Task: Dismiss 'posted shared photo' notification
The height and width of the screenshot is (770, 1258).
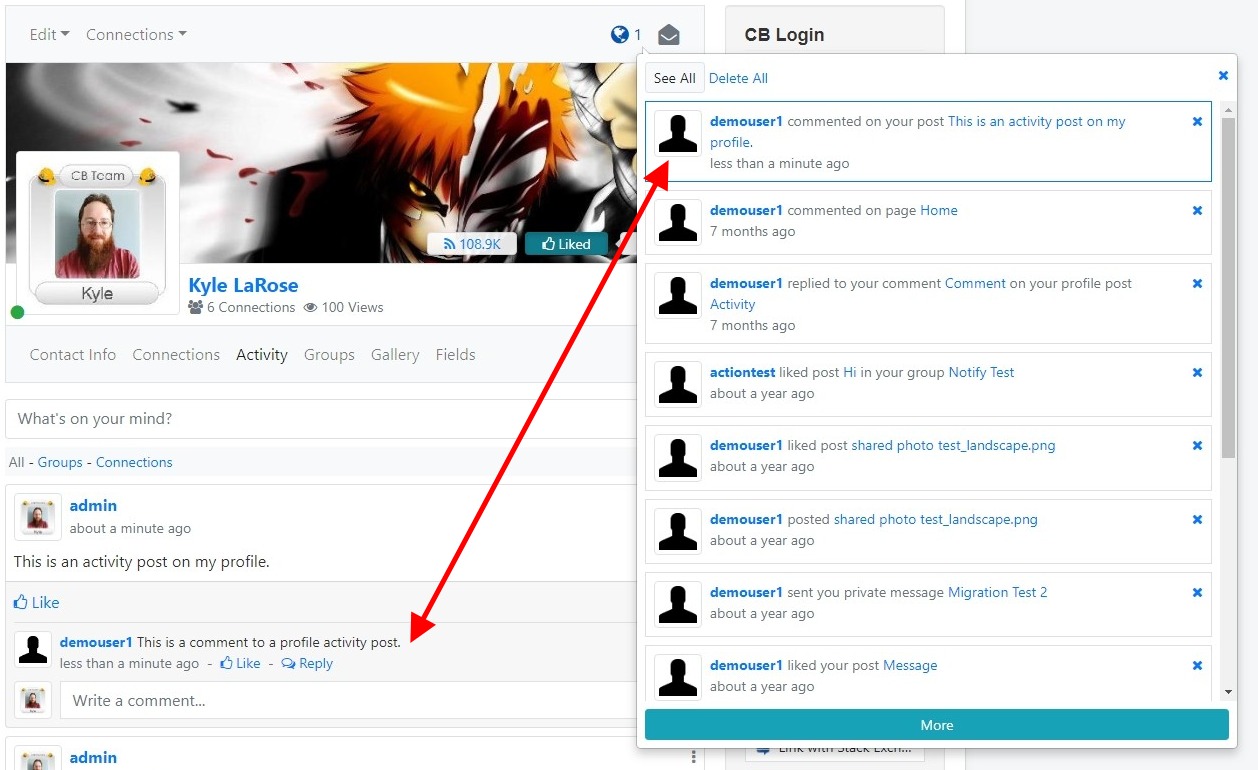Action: point(1197,519)
